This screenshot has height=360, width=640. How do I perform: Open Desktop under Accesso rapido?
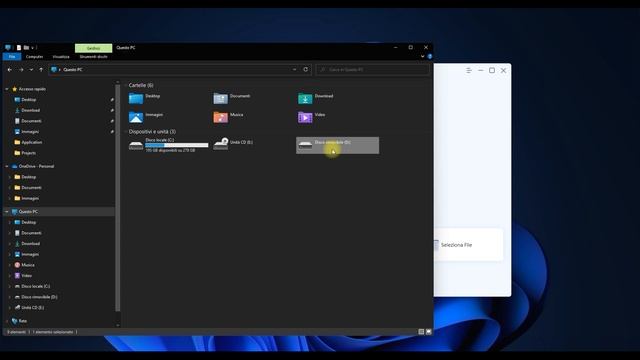pos(29,100)
